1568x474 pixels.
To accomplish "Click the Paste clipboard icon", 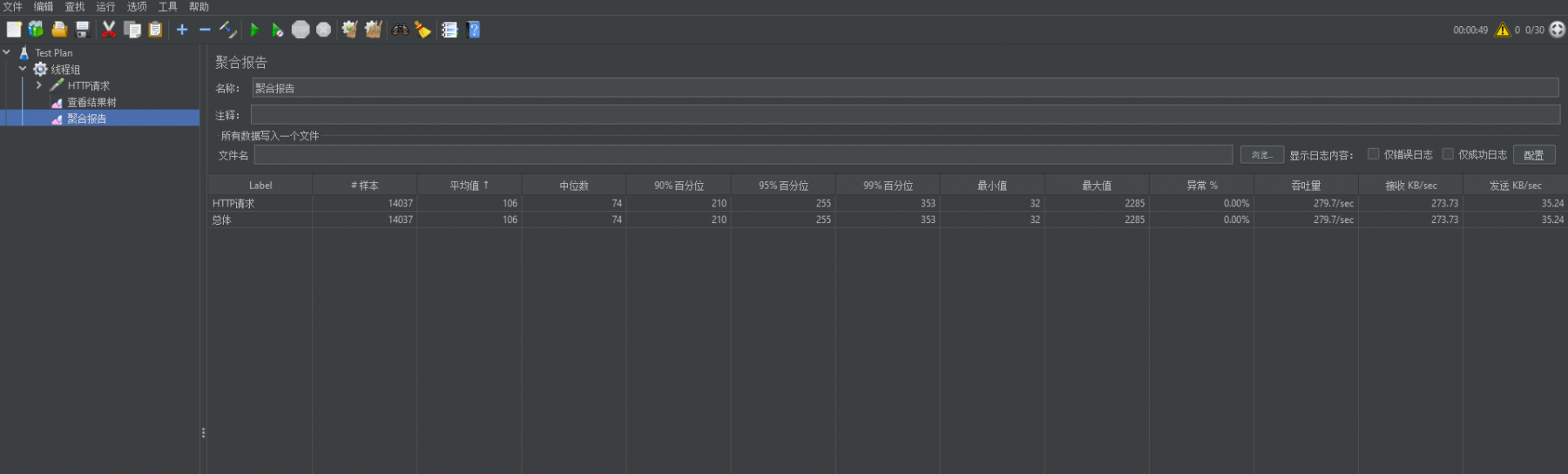I will coord(155,30).
